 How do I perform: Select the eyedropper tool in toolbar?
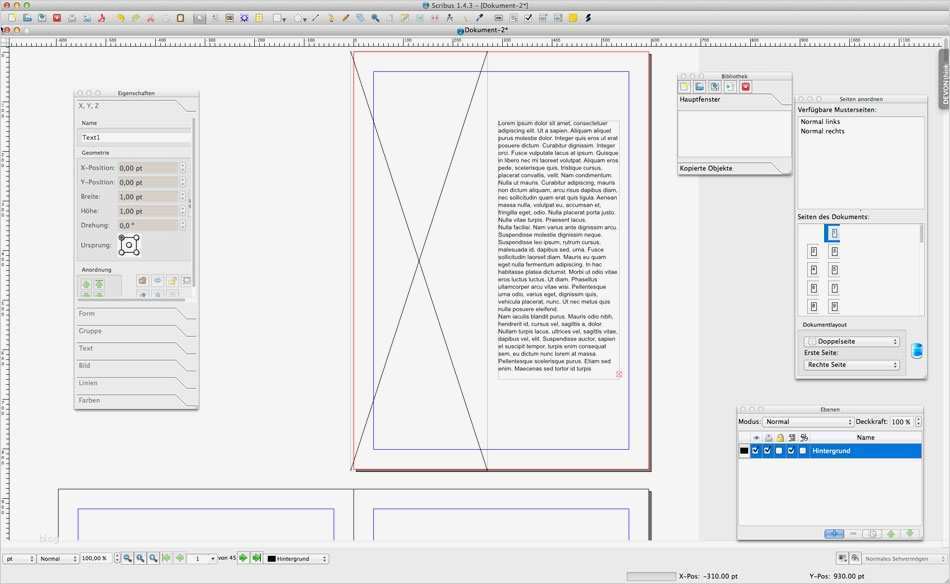pos(480,18)
